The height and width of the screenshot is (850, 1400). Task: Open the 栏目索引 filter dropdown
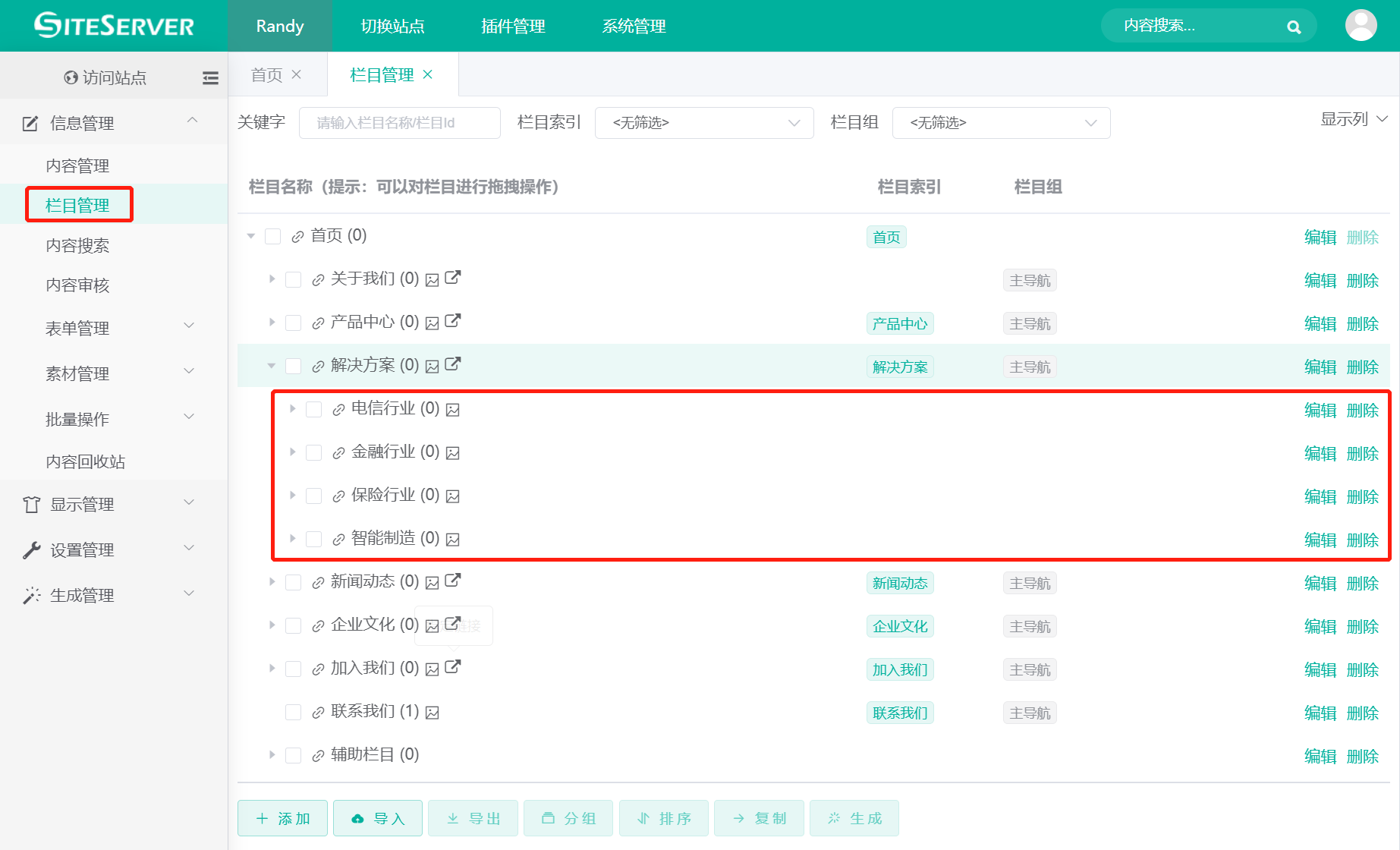click(x=703, y=122)
